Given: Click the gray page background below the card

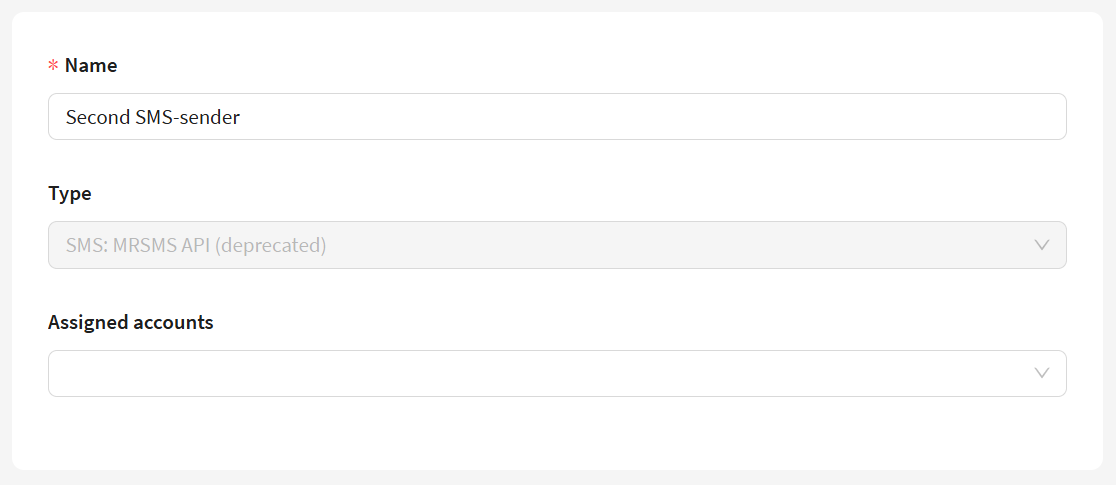Looking at the screenshot, I should click(557, 478).
